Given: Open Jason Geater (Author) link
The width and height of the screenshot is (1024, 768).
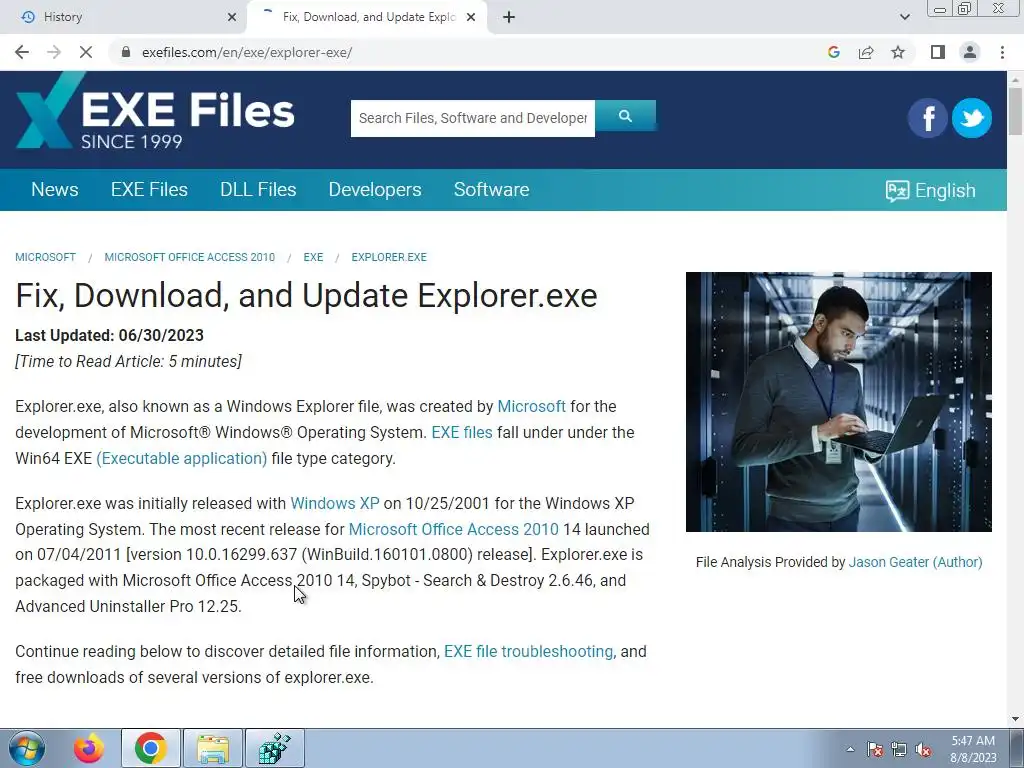Looking at the screenshot, I should coord(916,562).
